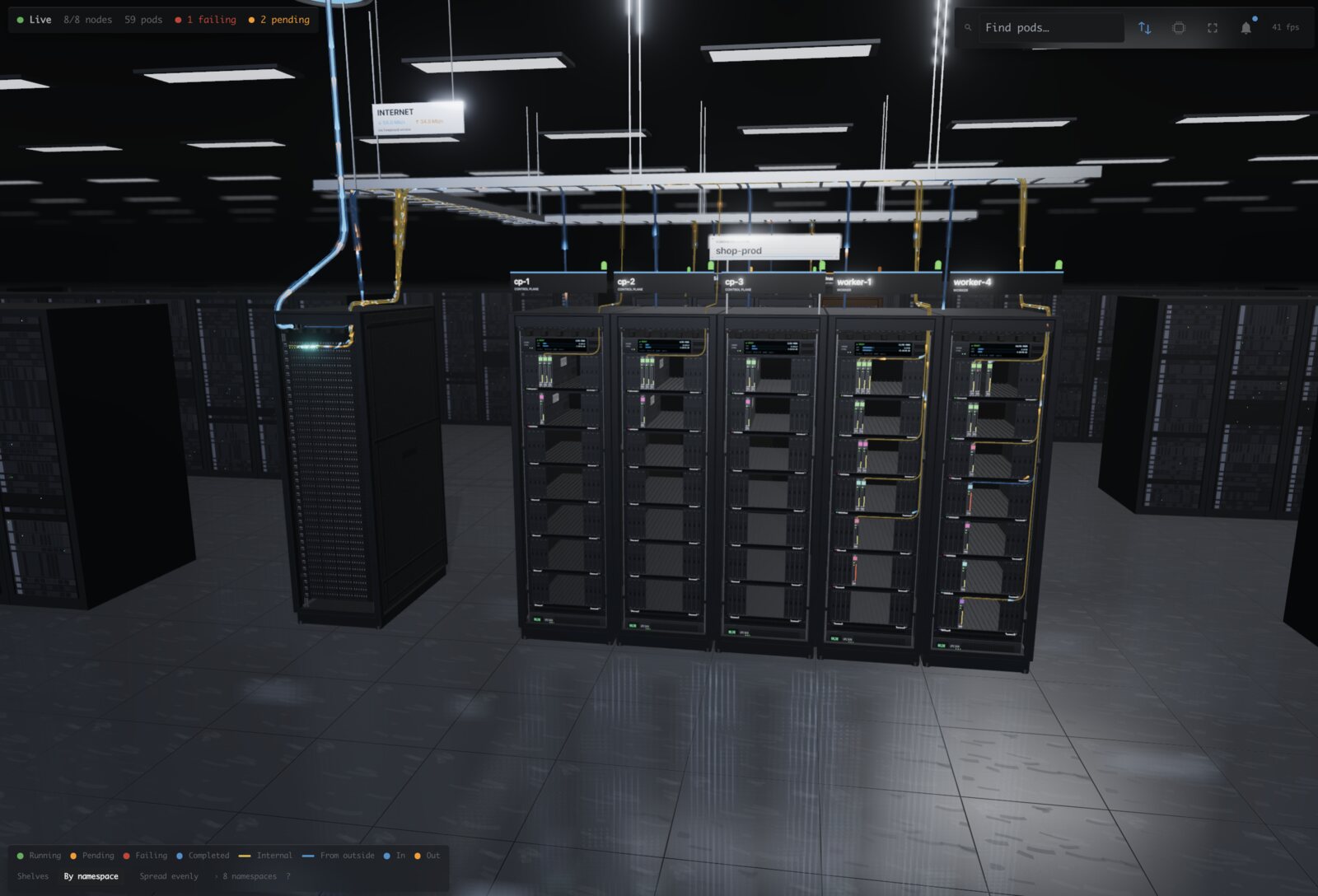Select Spread evenly shelf mode
The height and width of the screenshot is (896, 1318).
point(169,876)
